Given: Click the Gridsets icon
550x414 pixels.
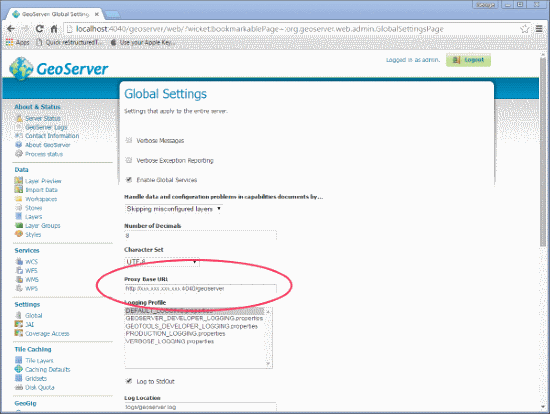Looking at the screenshot, I should click(19, 378).
